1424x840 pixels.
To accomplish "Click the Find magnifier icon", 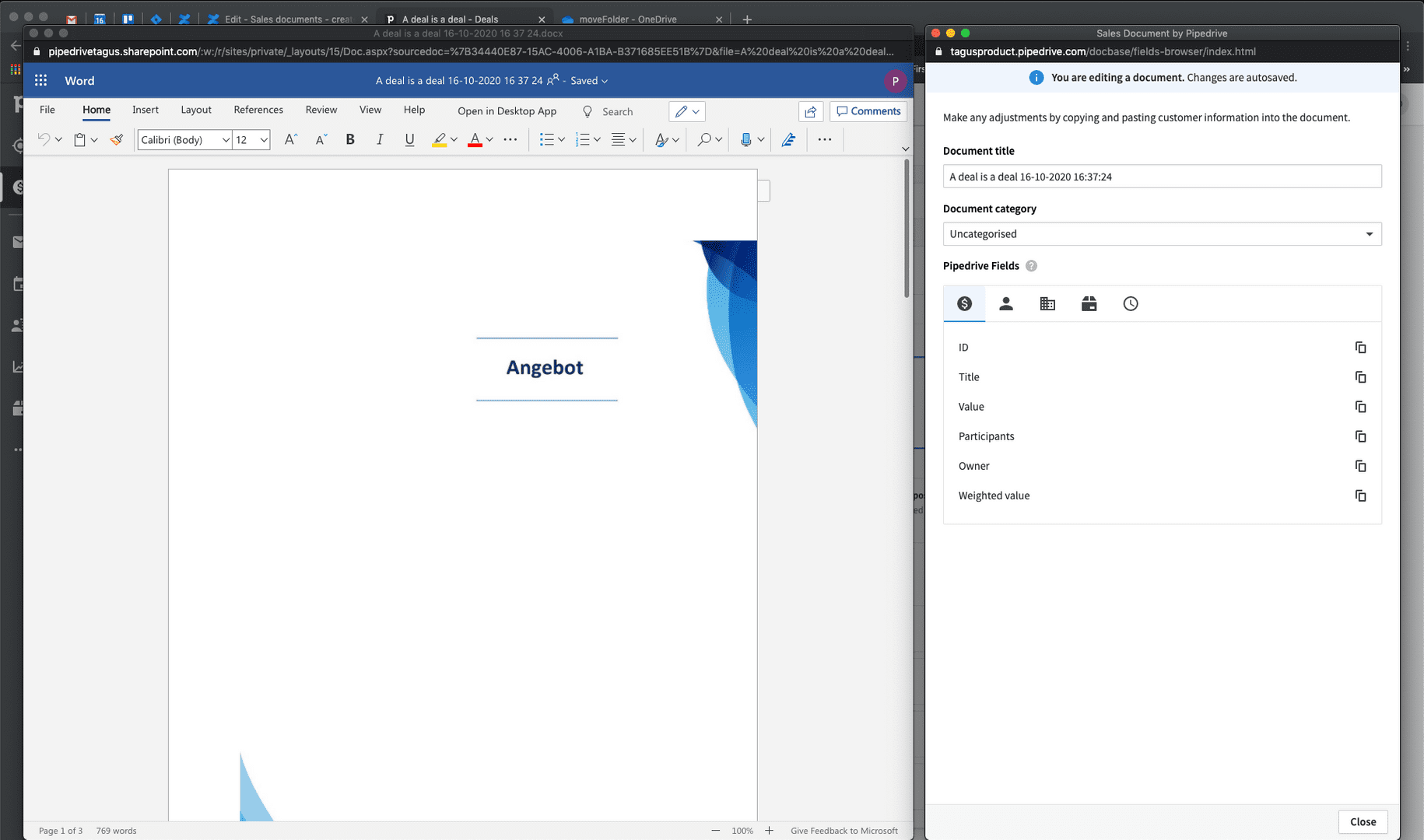I will 704,139.
